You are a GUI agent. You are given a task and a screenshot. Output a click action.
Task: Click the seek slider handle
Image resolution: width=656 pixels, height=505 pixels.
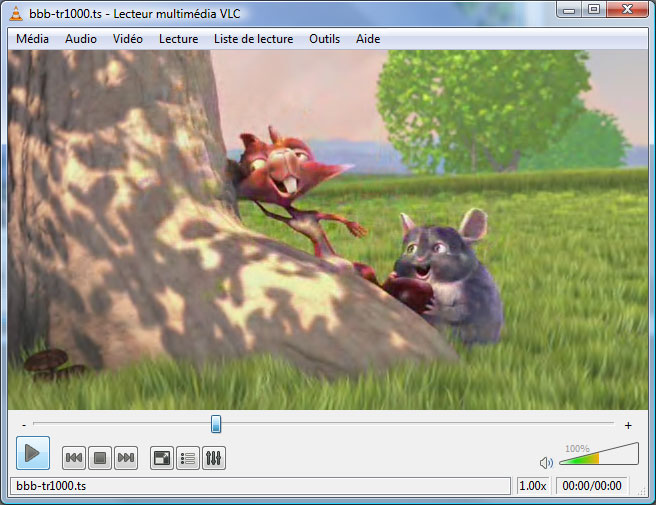pos(216,425)
